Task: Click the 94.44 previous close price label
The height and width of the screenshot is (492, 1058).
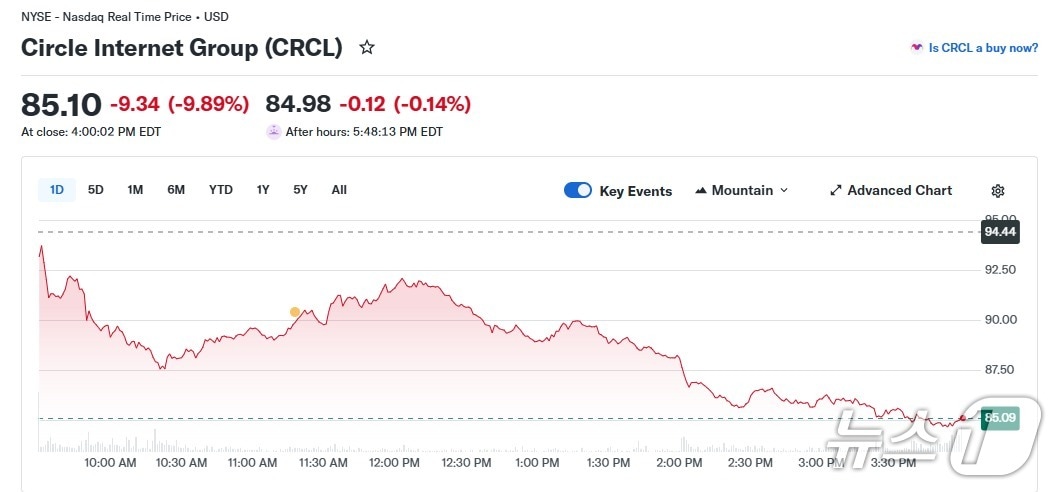Action: click(1000, 232)
